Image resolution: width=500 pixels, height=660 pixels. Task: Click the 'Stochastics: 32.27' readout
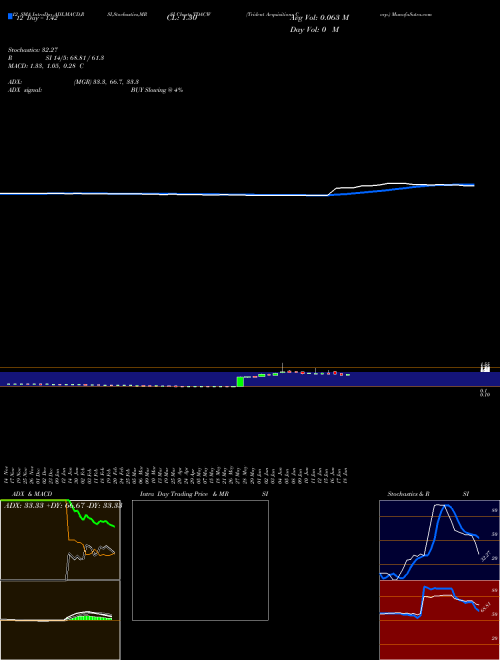pos(33,50)
